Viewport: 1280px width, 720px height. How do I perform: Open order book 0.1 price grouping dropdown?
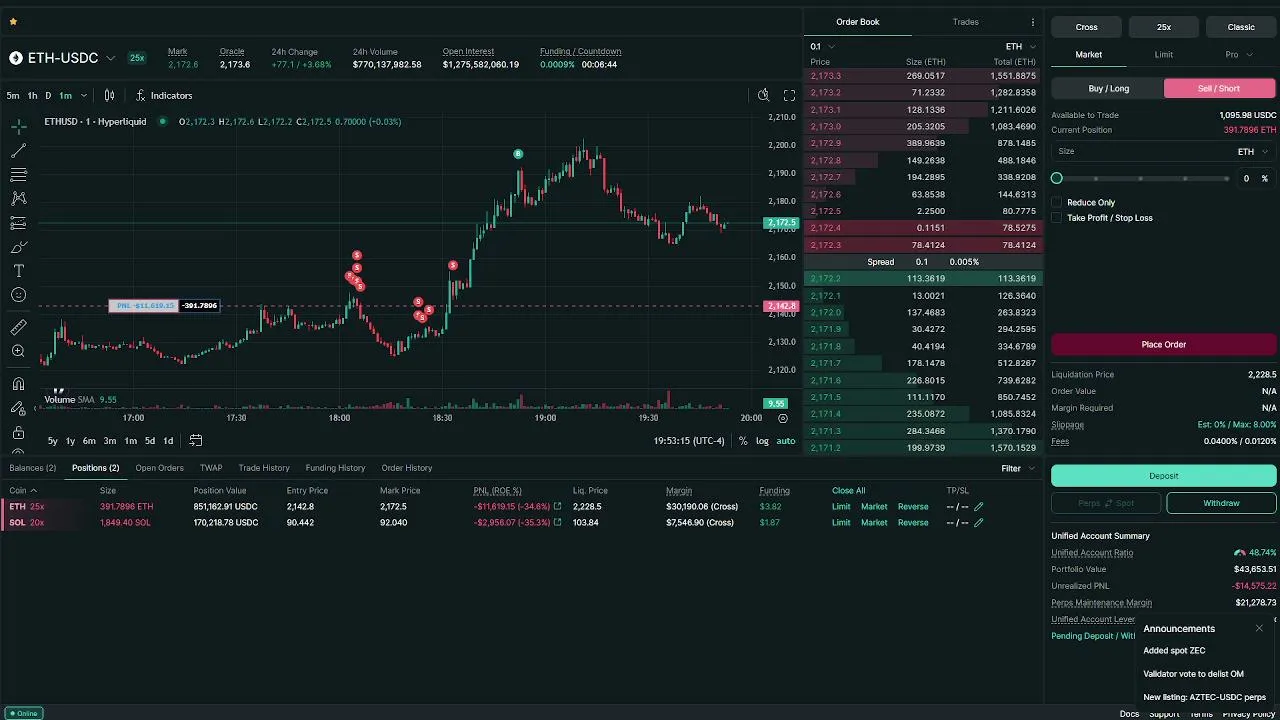(x=822, y=46)
